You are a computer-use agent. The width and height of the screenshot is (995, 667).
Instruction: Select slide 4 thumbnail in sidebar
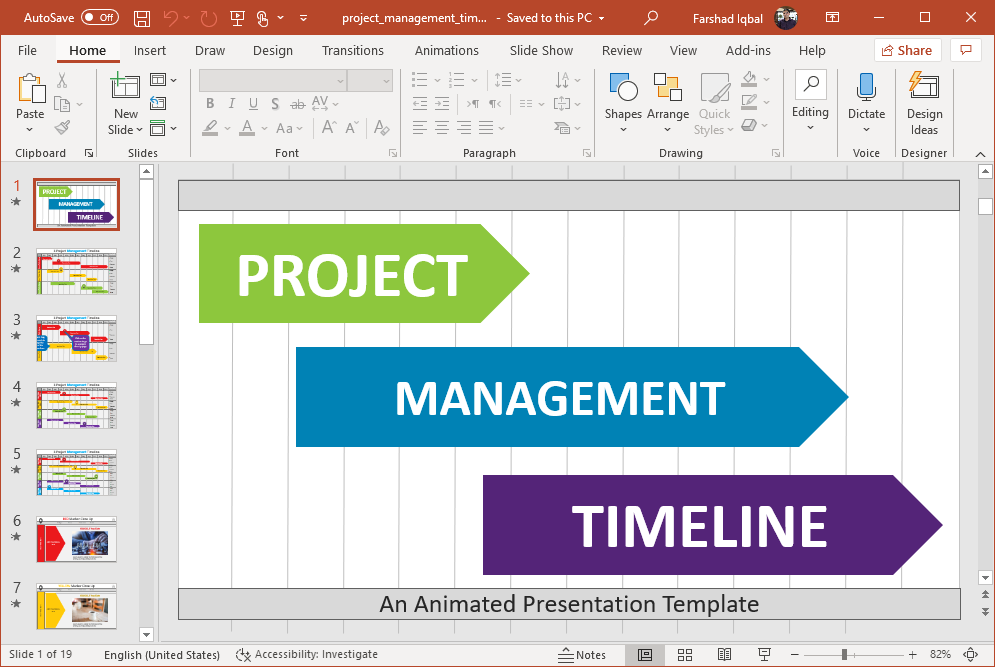[x=76, y=405]
